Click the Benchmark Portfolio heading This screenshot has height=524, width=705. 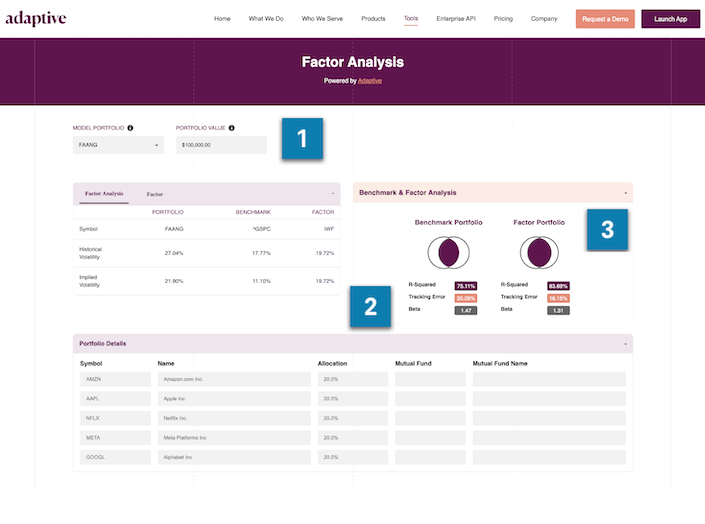coord(448,222)
